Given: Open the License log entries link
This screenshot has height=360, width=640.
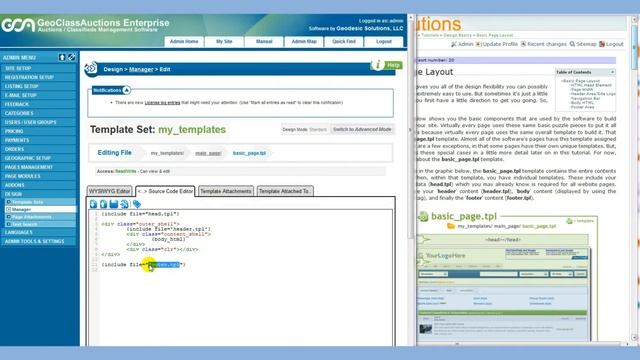Looking at the screenshot, I should click(x=162, y=102).
